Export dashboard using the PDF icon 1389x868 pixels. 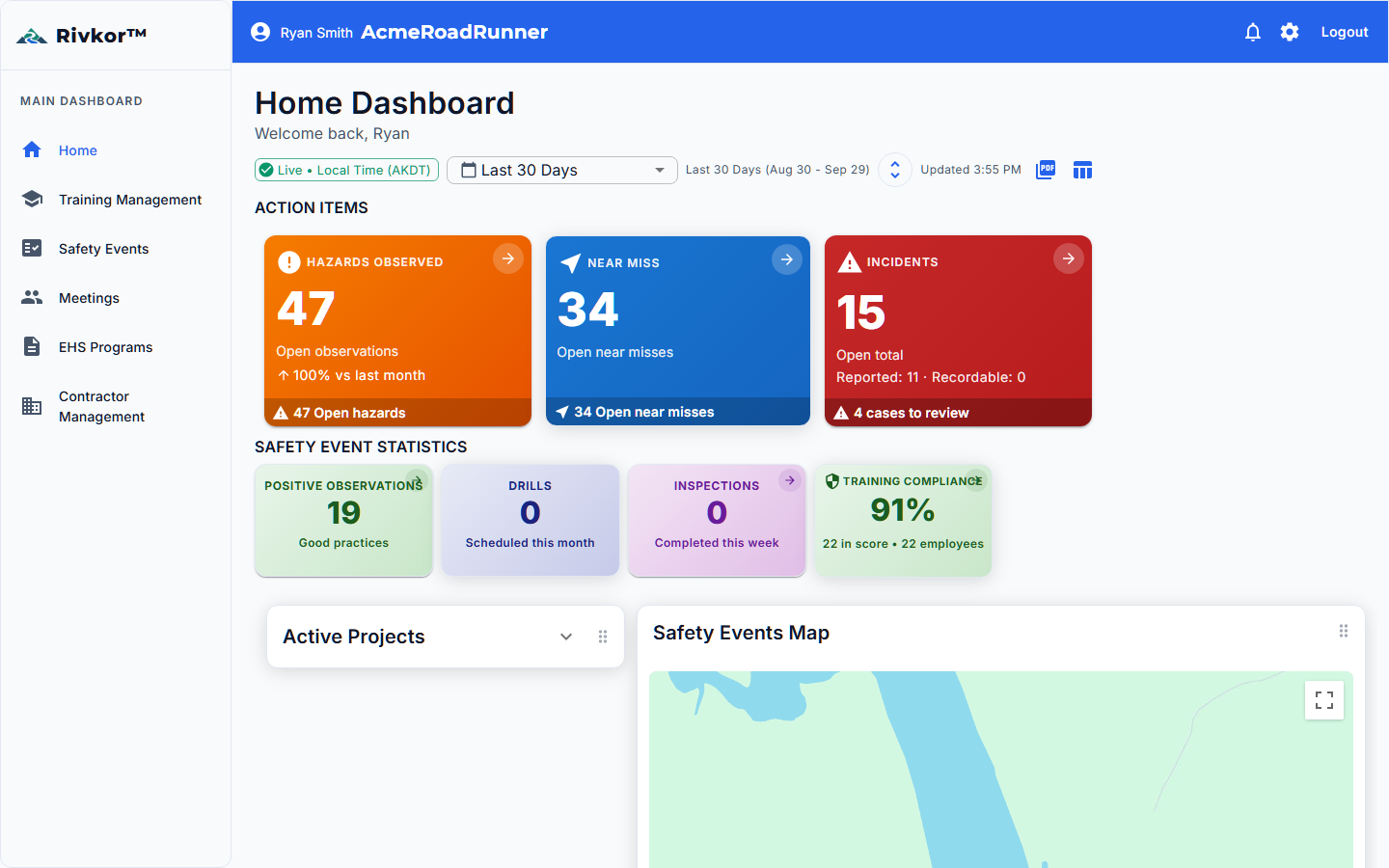click(x=1046, y=170)
